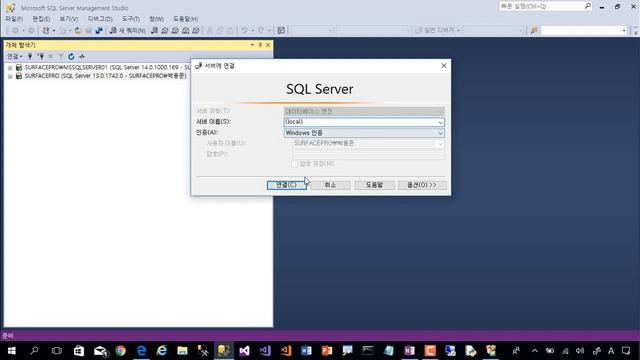Screen dimensions: 640x360
Task: Click the Connect plug icon in Object Explorer toolbar
Action: (x=30, y=56)
